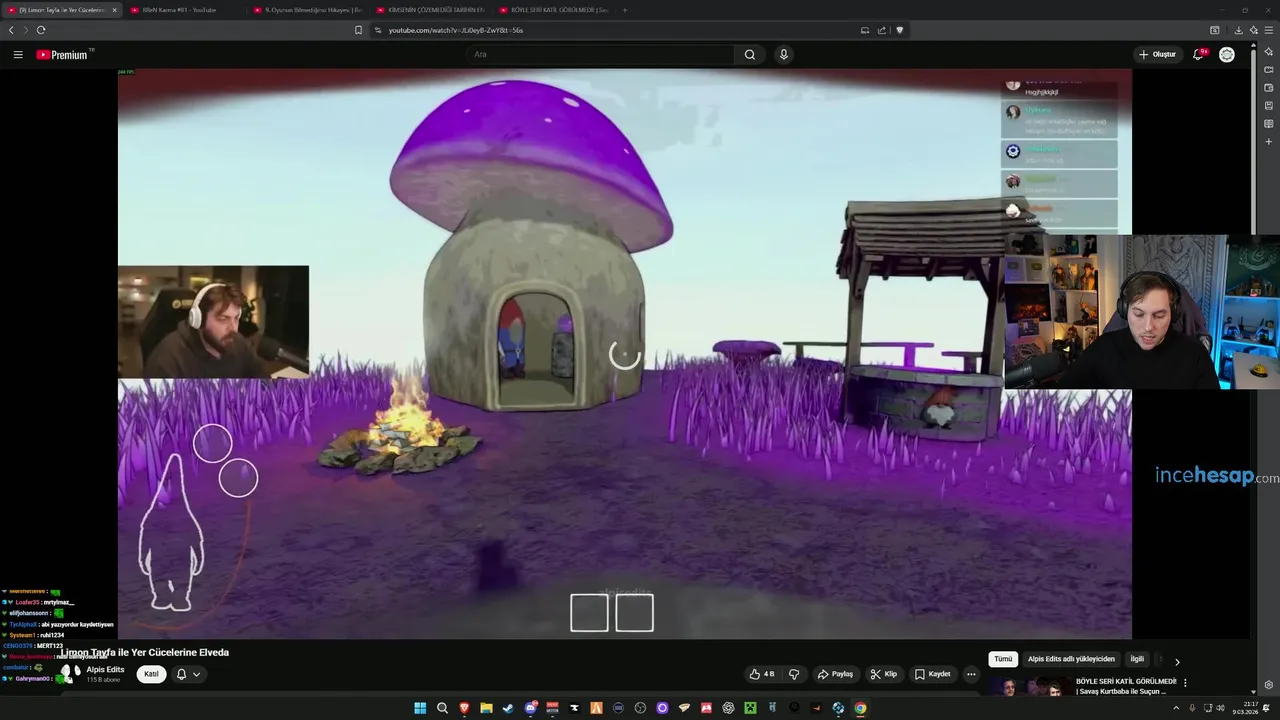Click the Klip scissors button
The height and width of the screenshot is (720, 1280).
point(884,674)
